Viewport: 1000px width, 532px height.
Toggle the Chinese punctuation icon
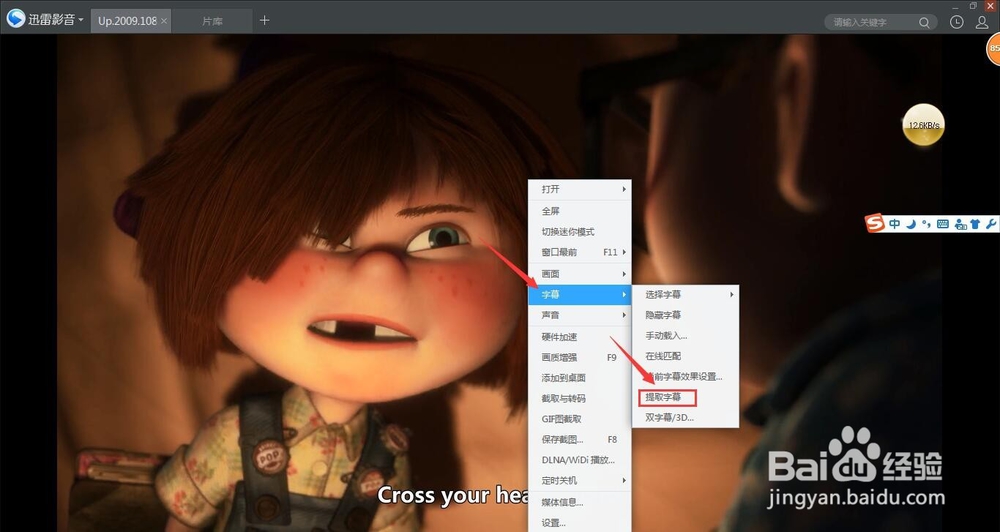[x=927, y=224]
